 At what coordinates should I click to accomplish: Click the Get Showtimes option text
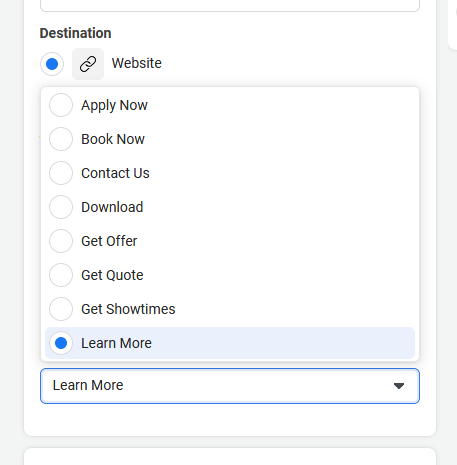coord(128,309)
